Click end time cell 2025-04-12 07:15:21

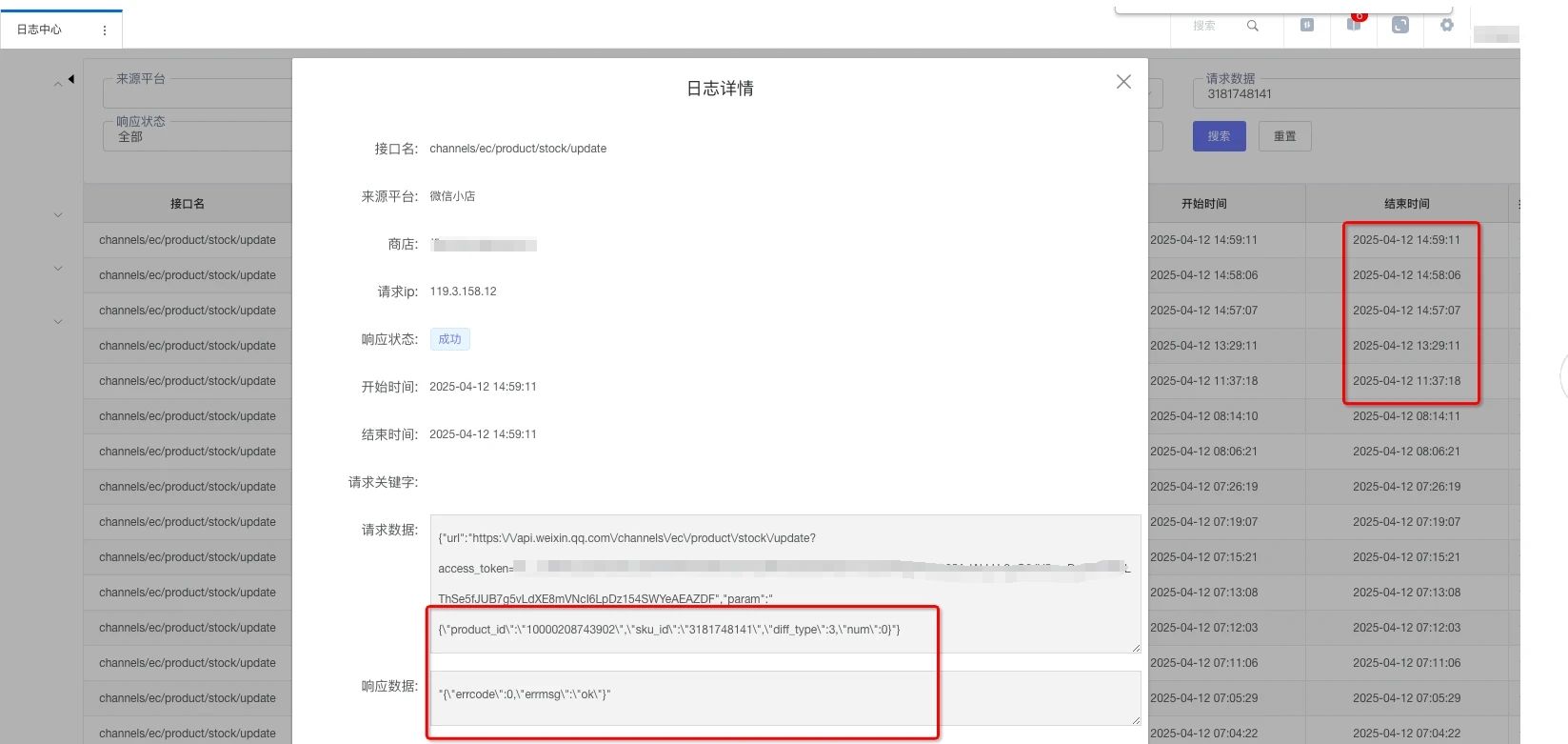tap(1406, 557)
